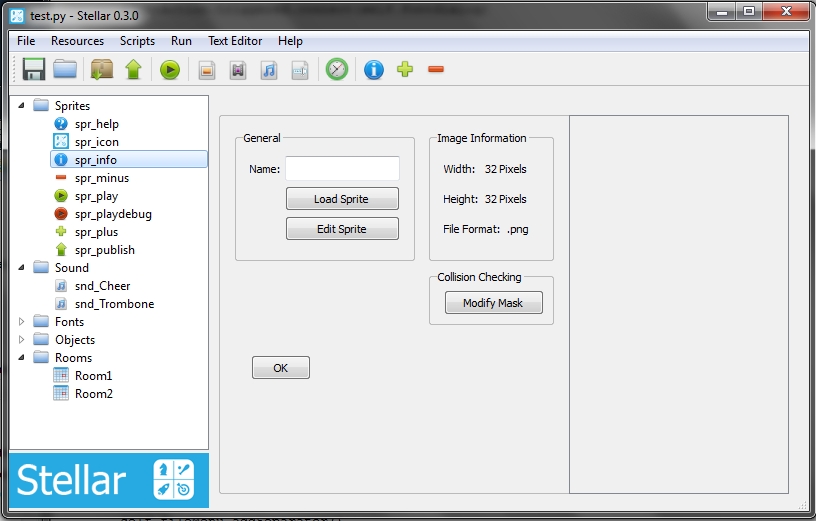The width and height of the screenshot is (816, 521).
Task: Click the red minus toolbar icon
Action: tap(436, 69)
